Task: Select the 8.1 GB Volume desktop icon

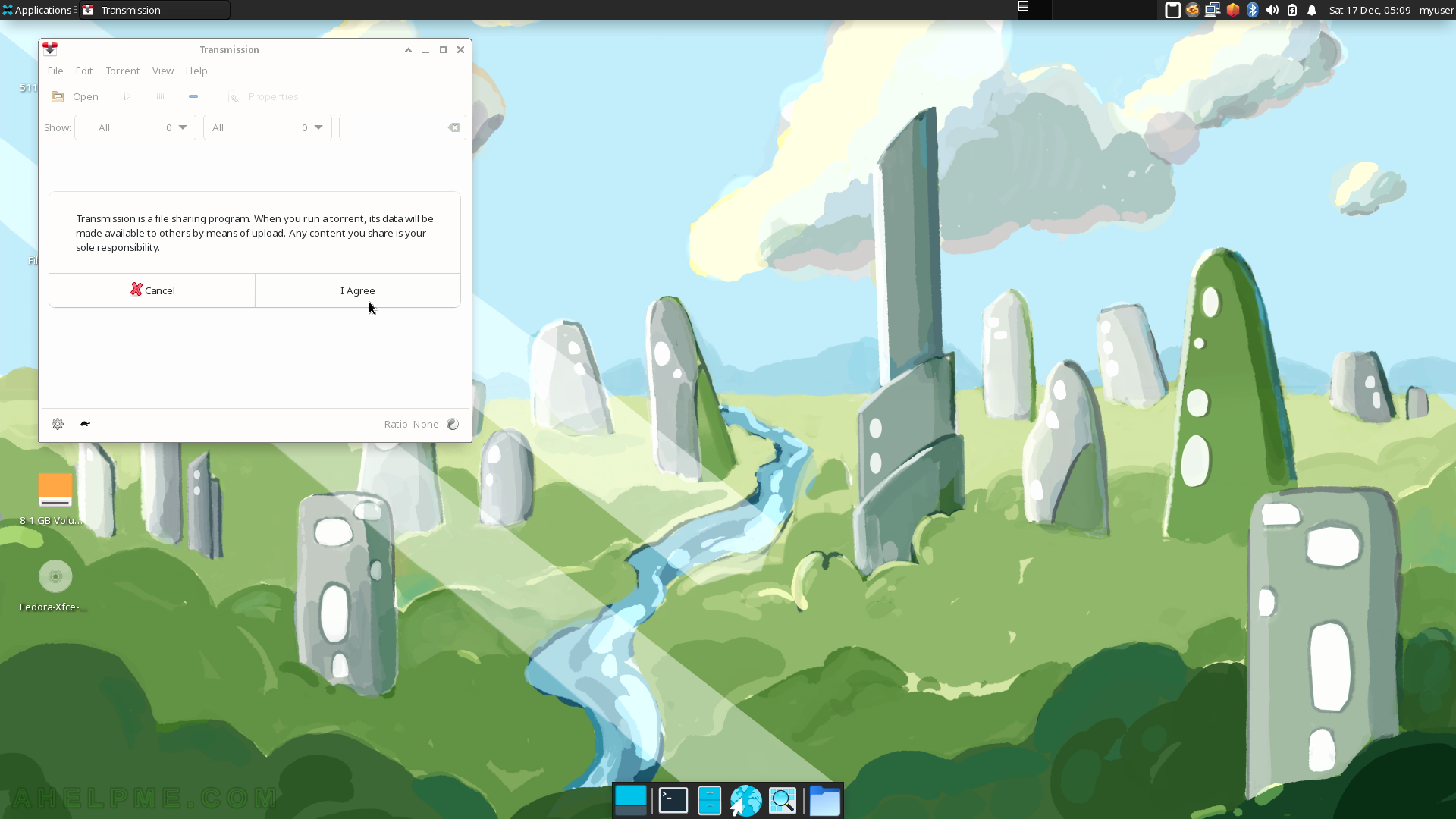Action: (x=53, y=499)
